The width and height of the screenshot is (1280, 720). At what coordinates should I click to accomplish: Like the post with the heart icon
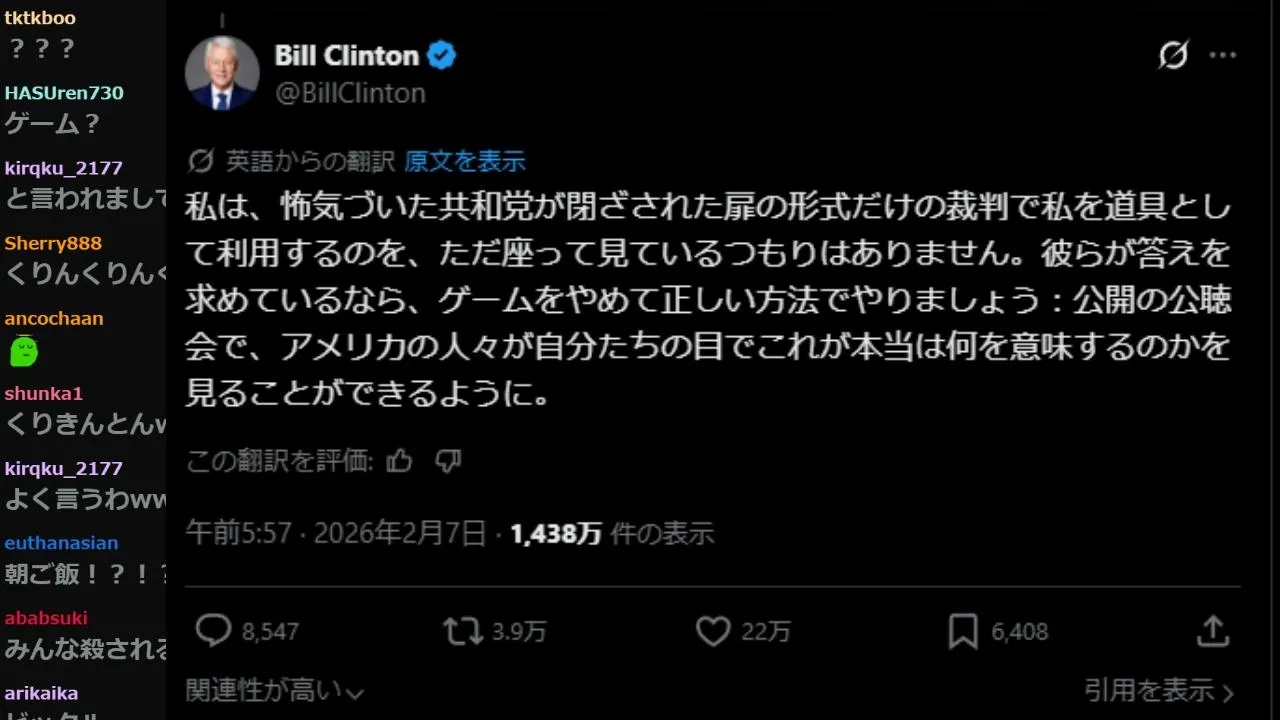[713, 631]
